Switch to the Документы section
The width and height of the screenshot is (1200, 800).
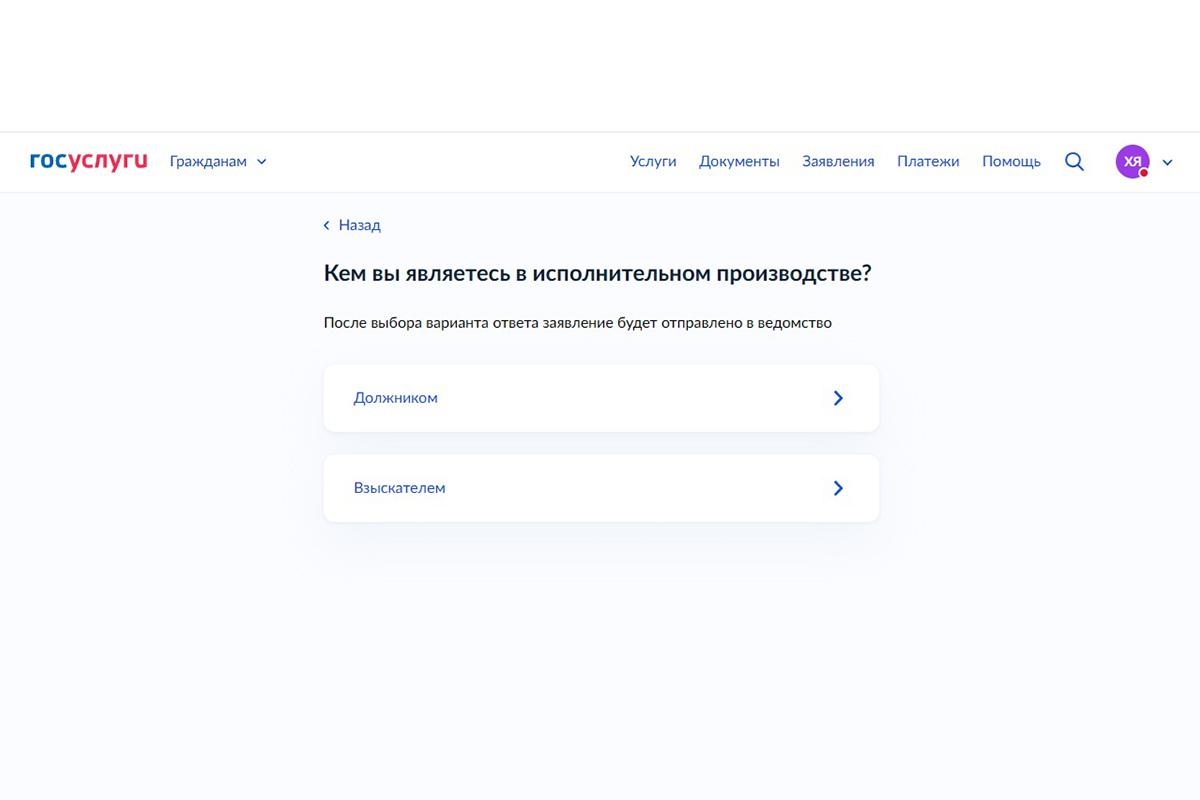click(739, 161)
